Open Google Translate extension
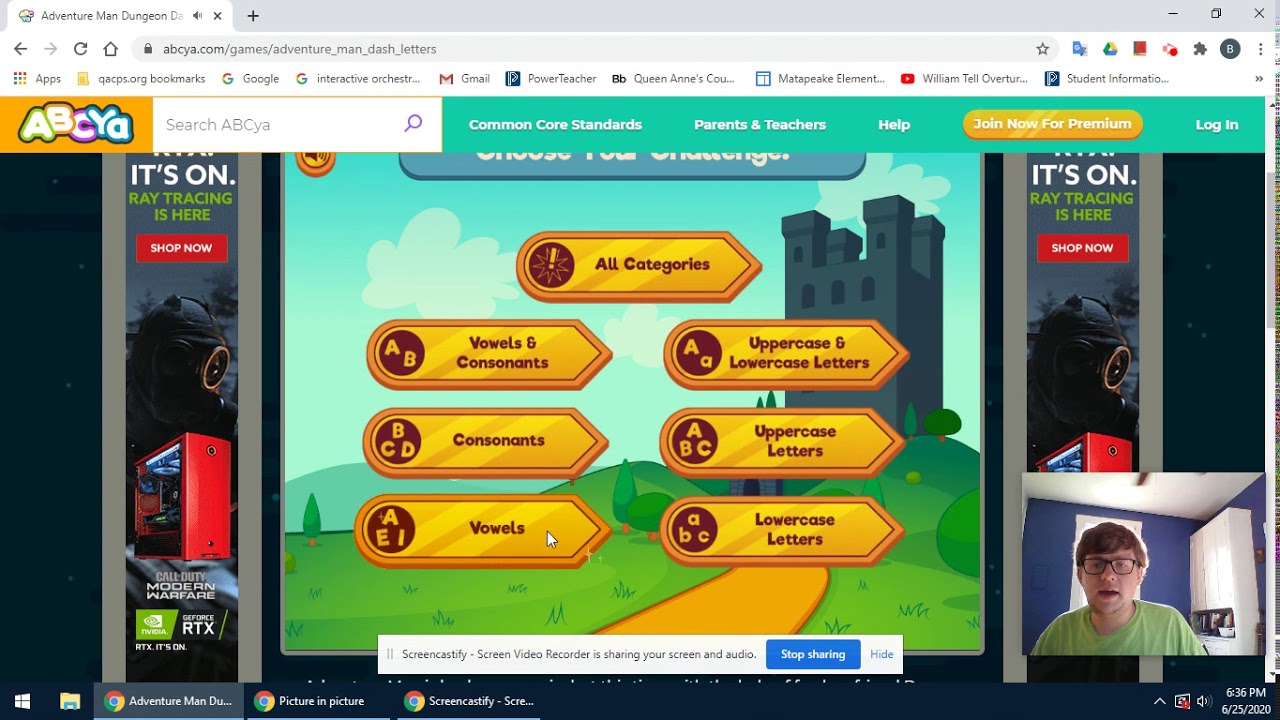This screenshot has width=1280, height=720. tap(1080, 49)
